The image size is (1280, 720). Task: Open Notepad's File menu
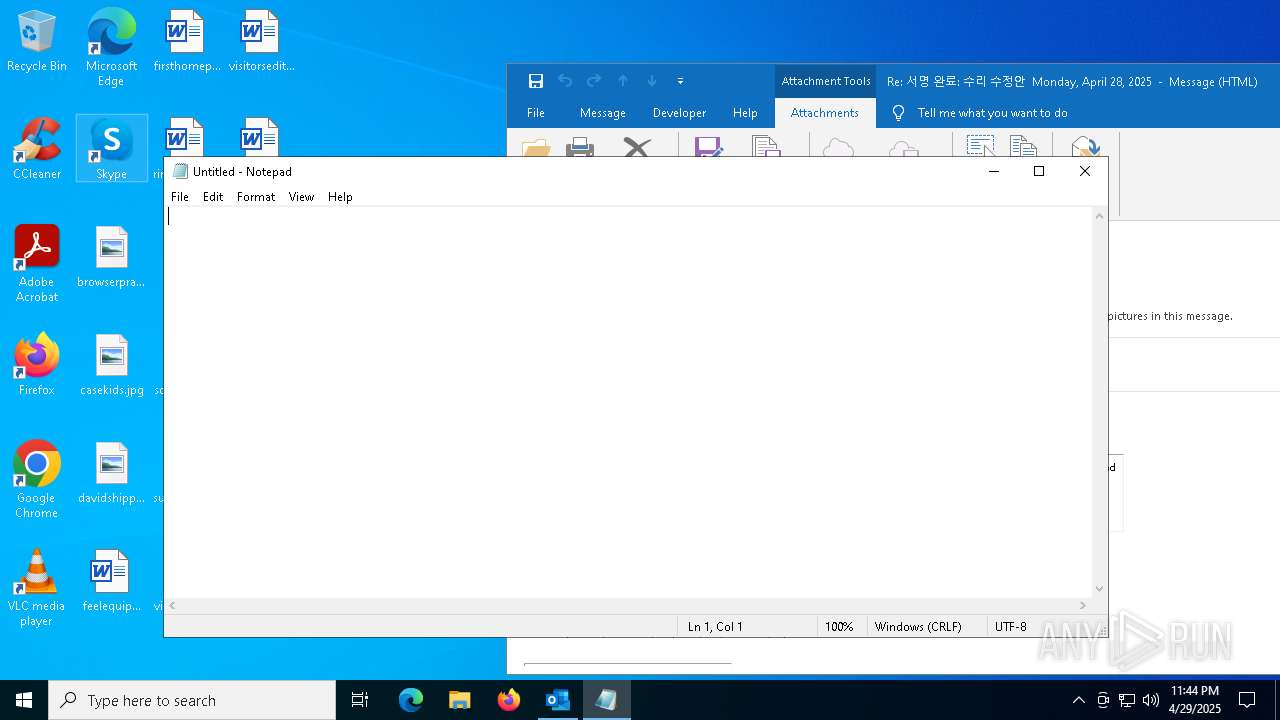180,197
